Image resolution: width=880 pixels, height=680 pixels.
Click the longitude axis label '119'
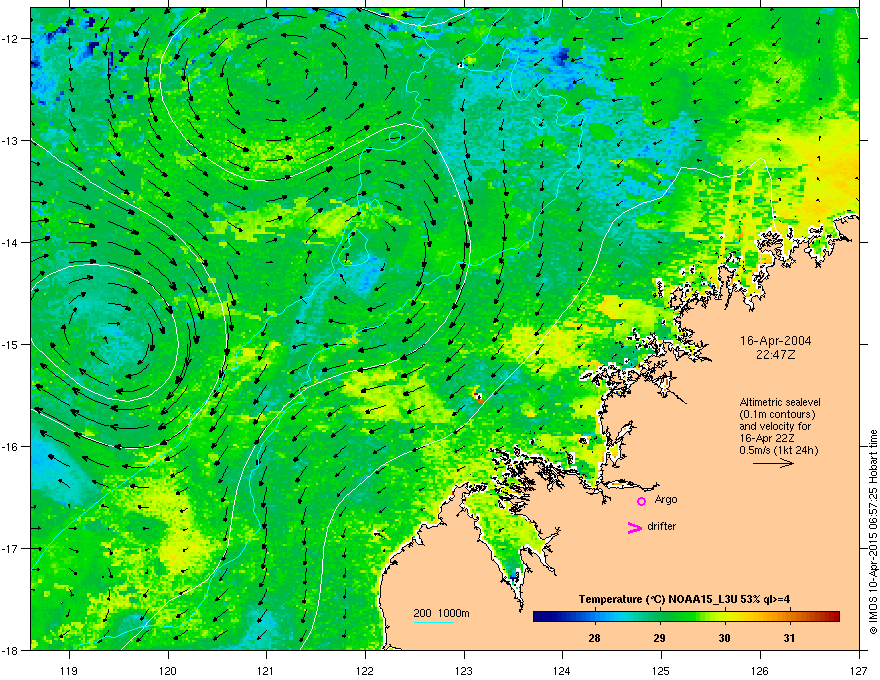tap(69, 670)
